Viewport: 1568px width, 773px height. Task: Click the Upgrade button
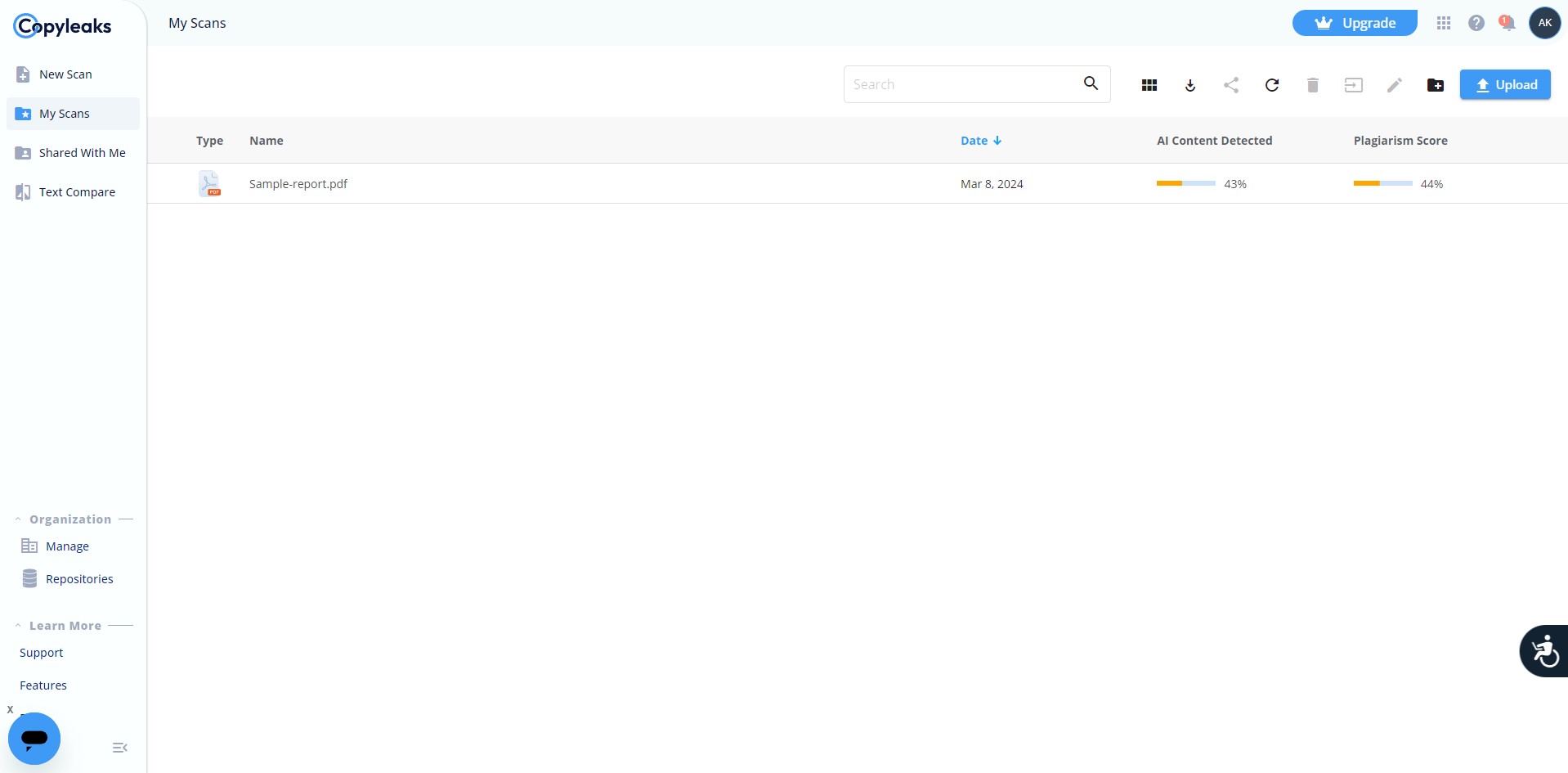(1355, 23)
